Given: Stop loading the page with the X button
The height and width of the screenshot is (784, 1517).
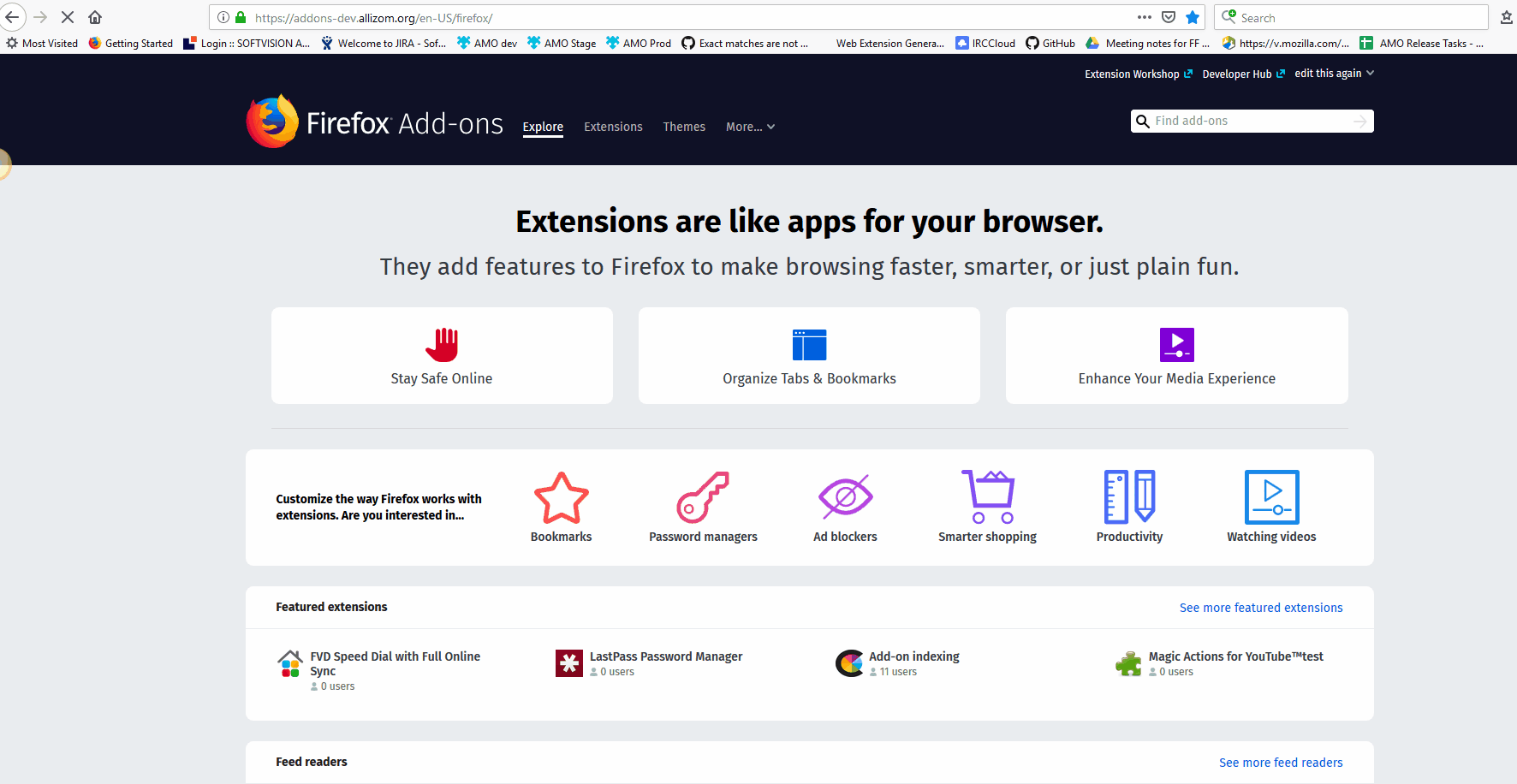Looking at the screenshot, I should pyautogui.click(x=68, y=17).
